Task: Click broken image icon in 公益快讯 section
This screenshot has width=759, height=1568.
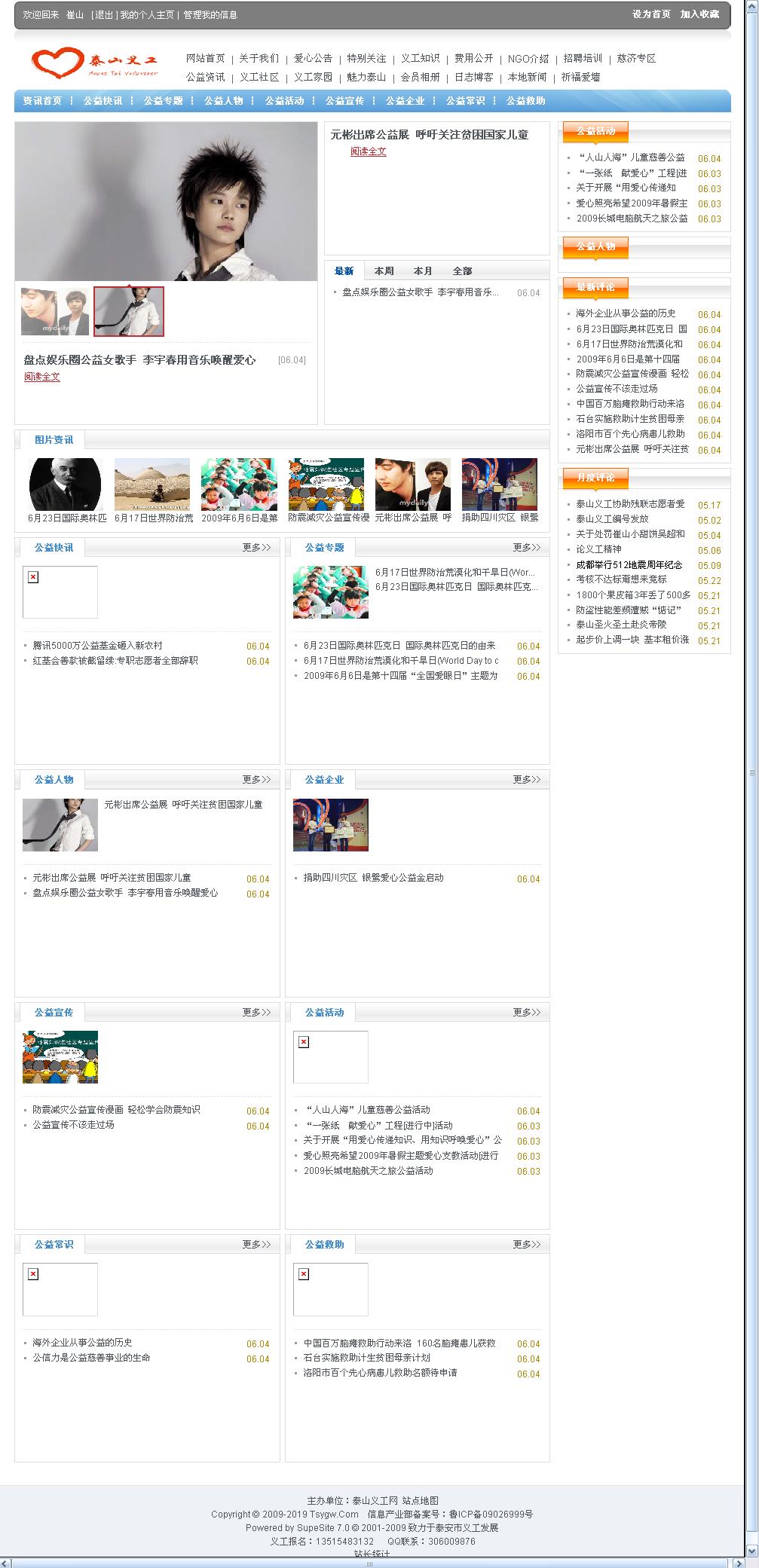Action: tap(33, 577)
